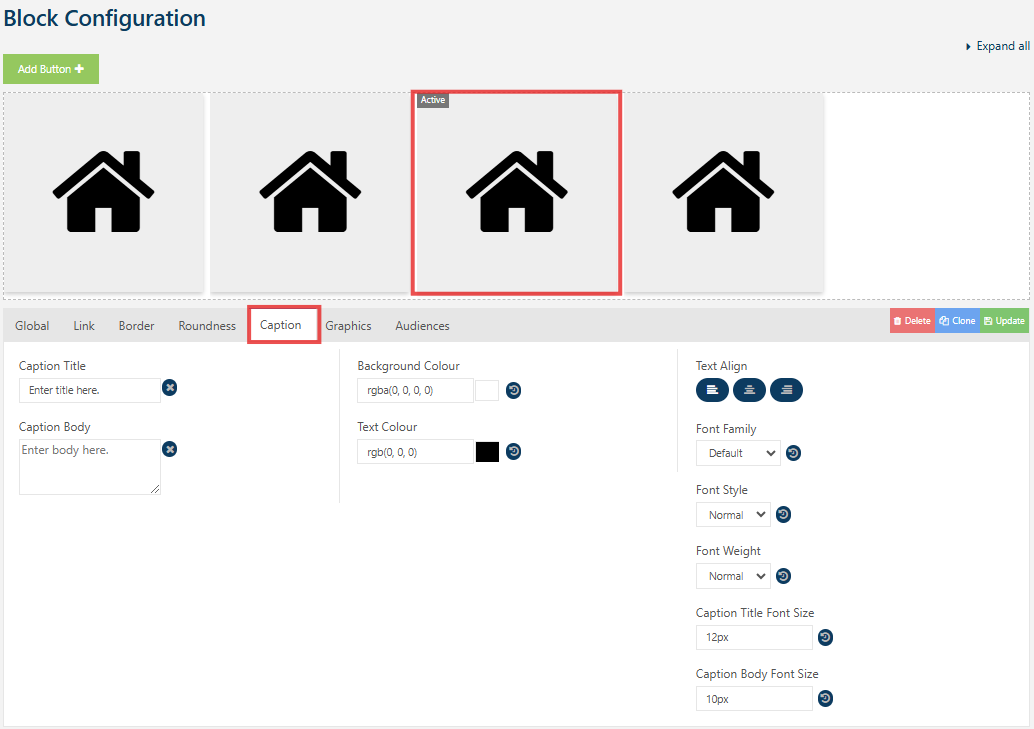Image resolution: width=1034 pixels, height=729 pixels.
Task: Reset the Background Colour value
Action: [x=513, y=390]
